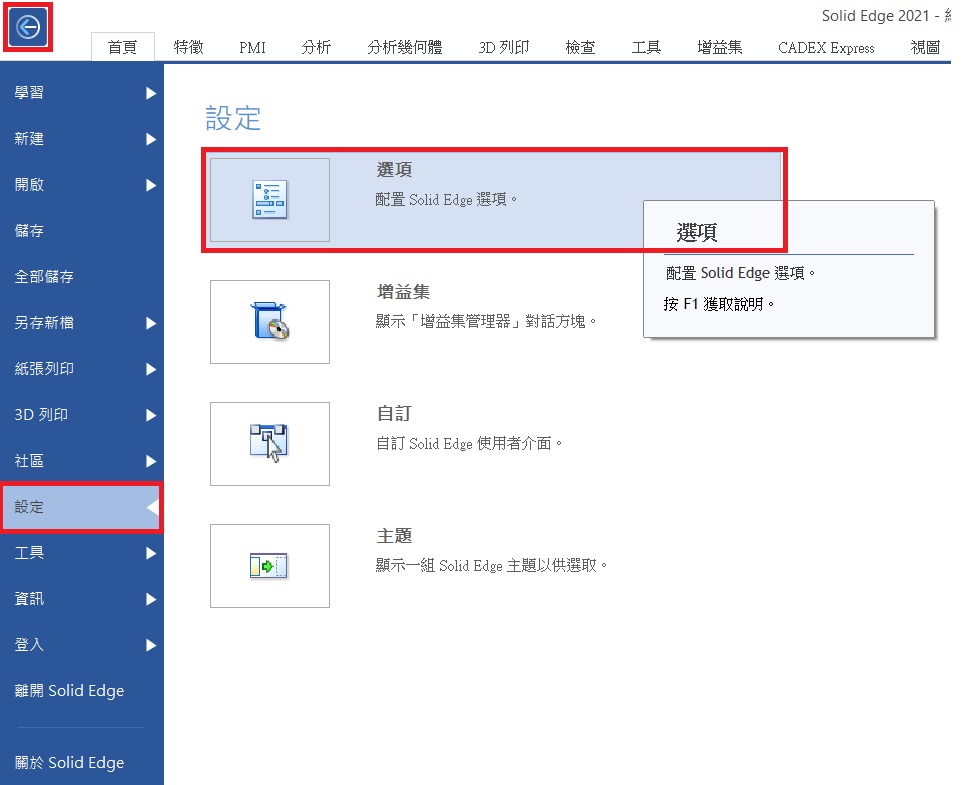Viewport: 976px width, 785px height.
Task: Open the 資訊 sidebar menu
Action: tap(82, 599)
